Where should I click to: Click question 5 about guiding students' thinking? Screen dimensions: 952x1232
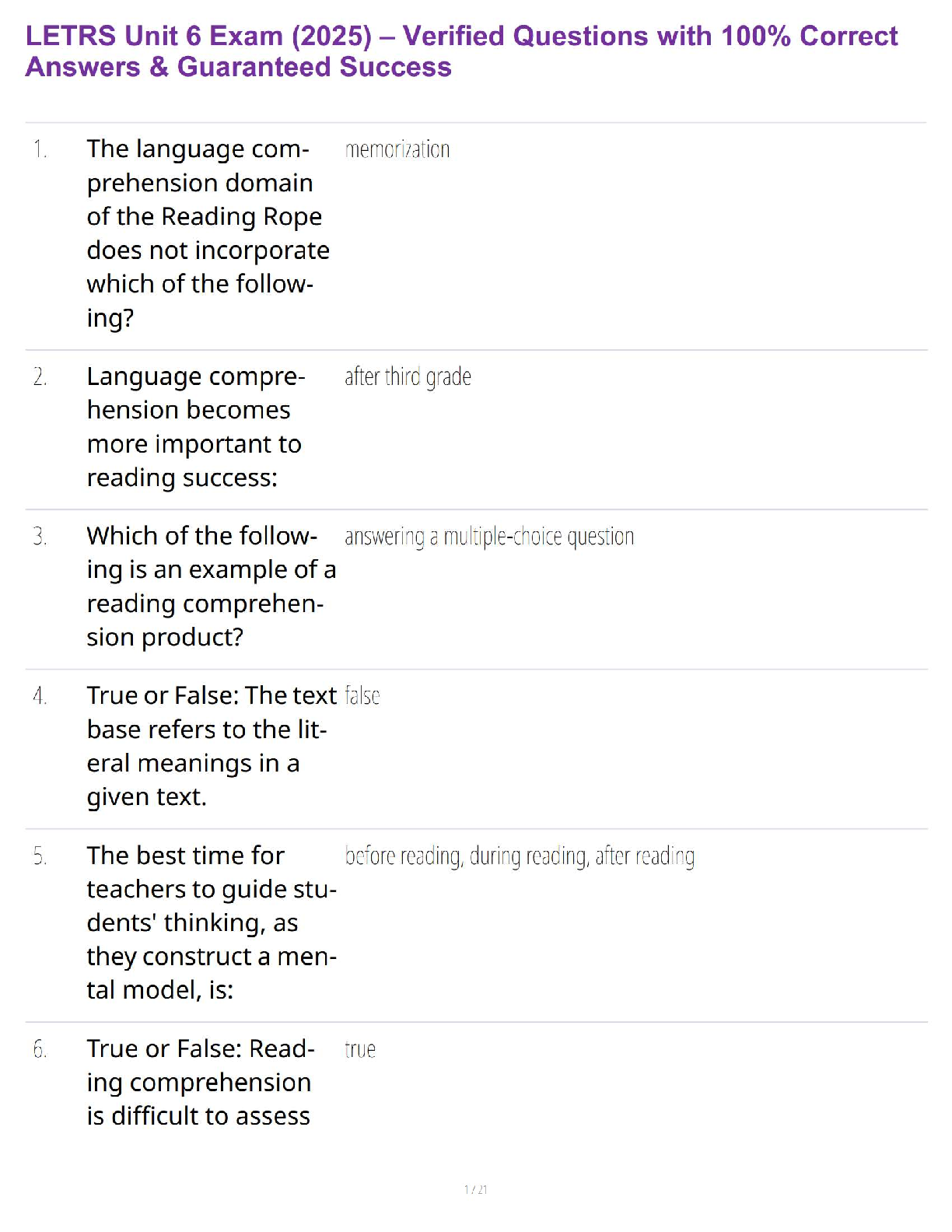[211, 922]
